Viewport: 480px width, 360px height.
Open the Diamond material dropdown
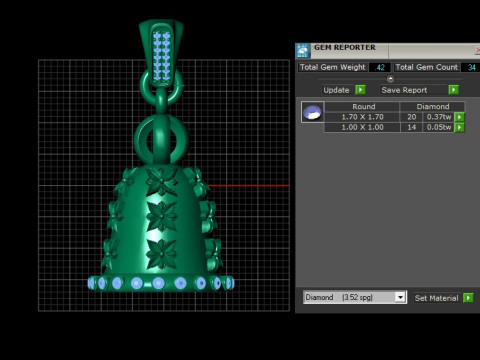400,297
